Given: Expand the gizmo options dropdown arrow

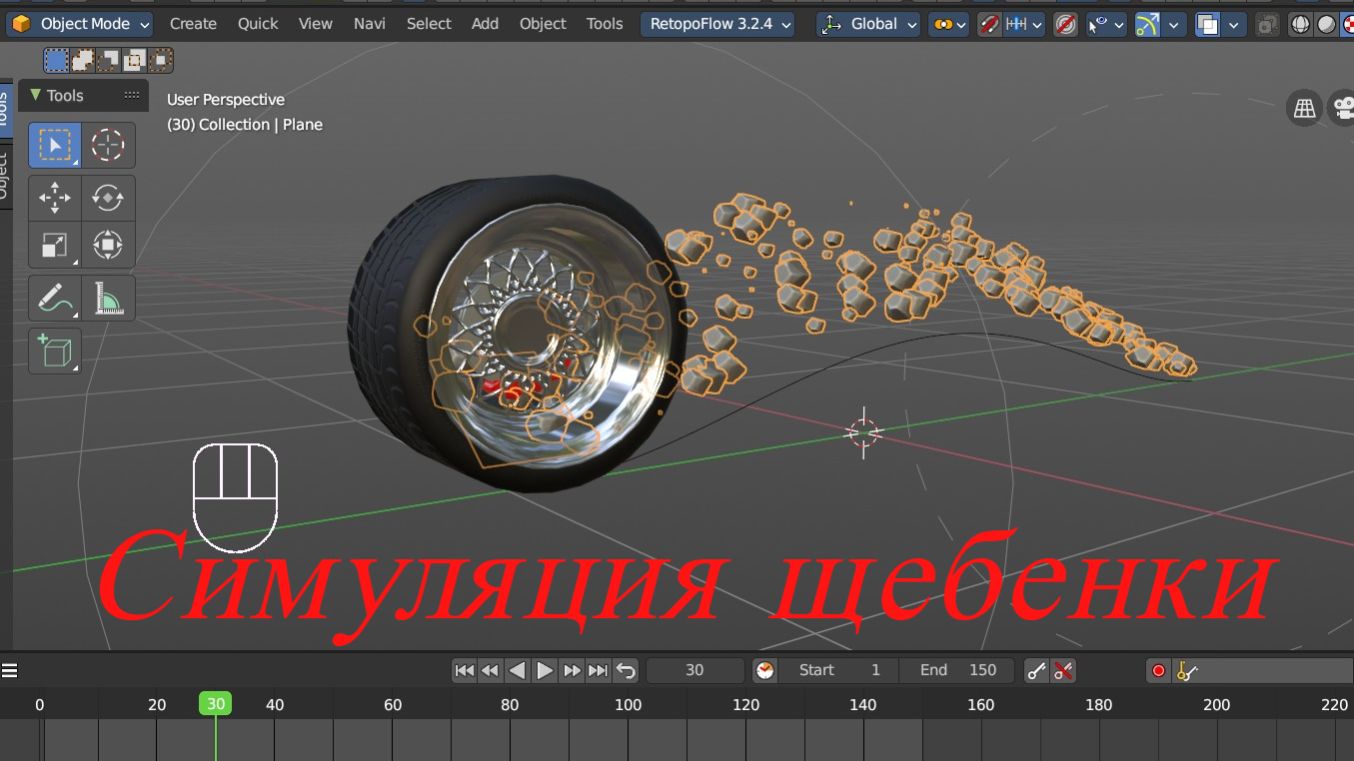Looking at the screenshot, I should tap(1174, 24).
